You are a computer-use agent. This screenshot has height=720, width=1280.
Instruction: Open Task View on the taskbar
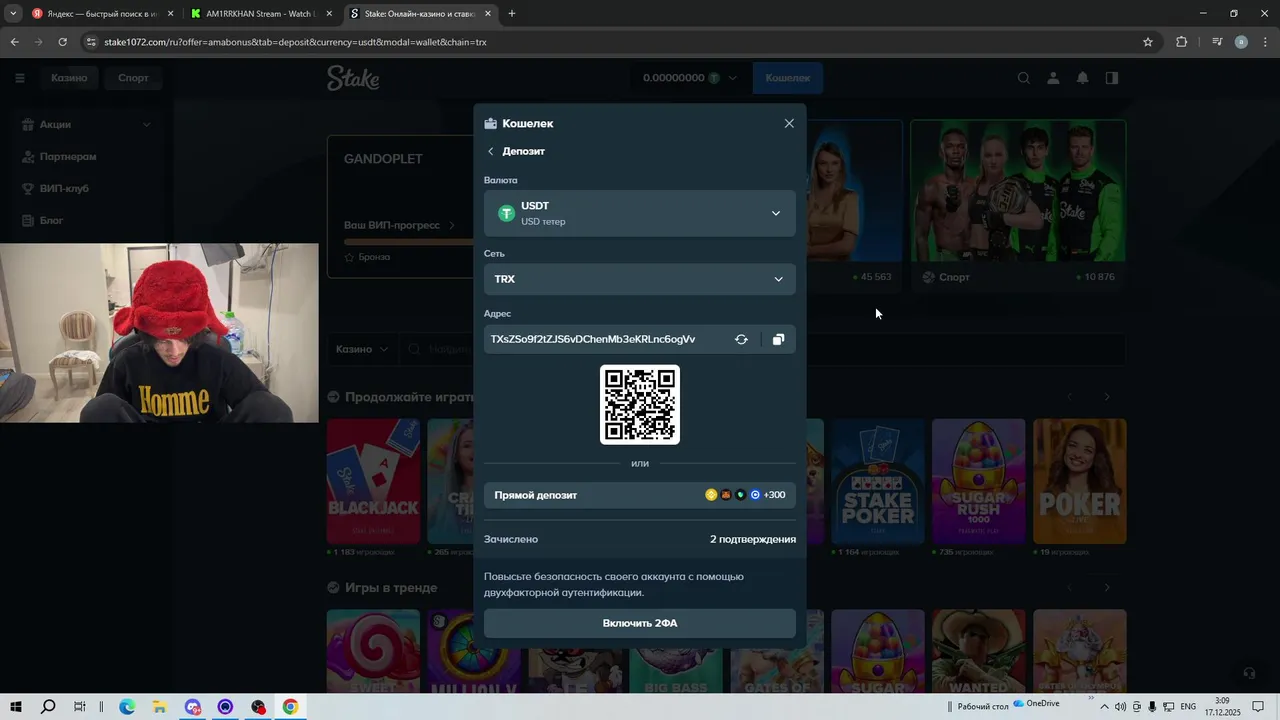click(80, 707)
